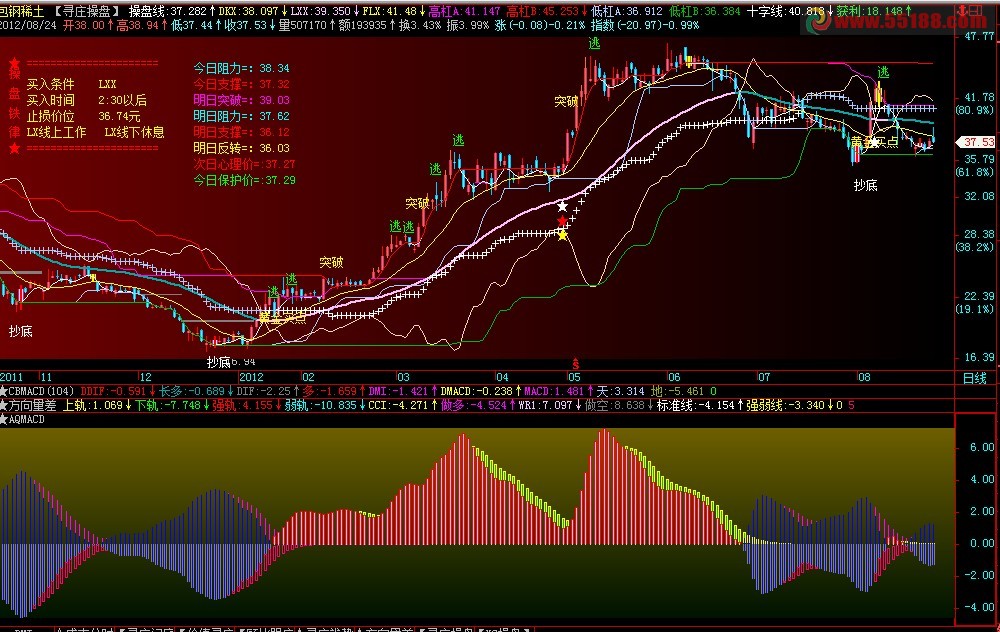
Task: Click the topmost green 逃 marker
Action: click(x=594, y=43)
